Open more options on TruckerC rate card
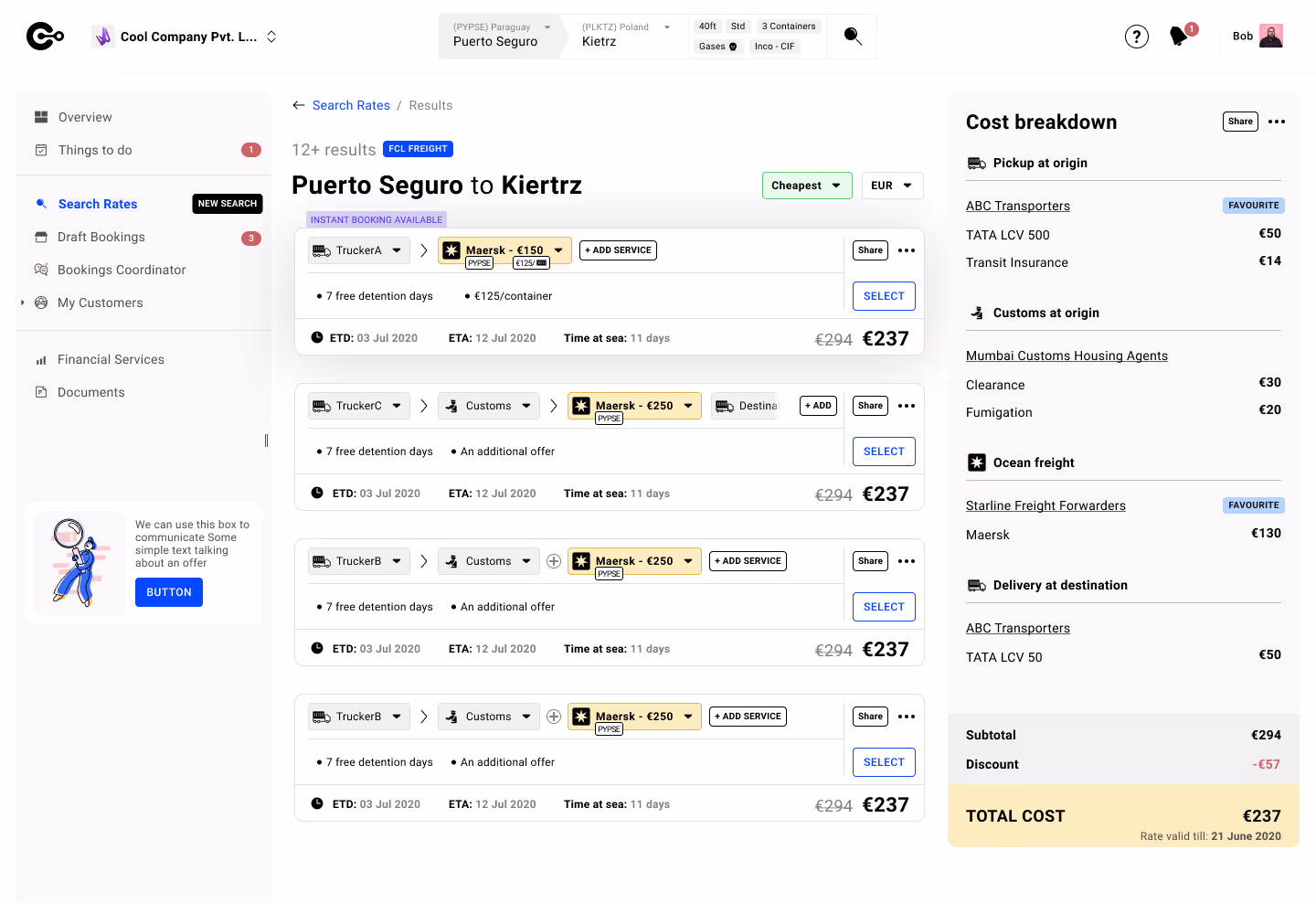Screen dimensions: 1316x903 907,406
